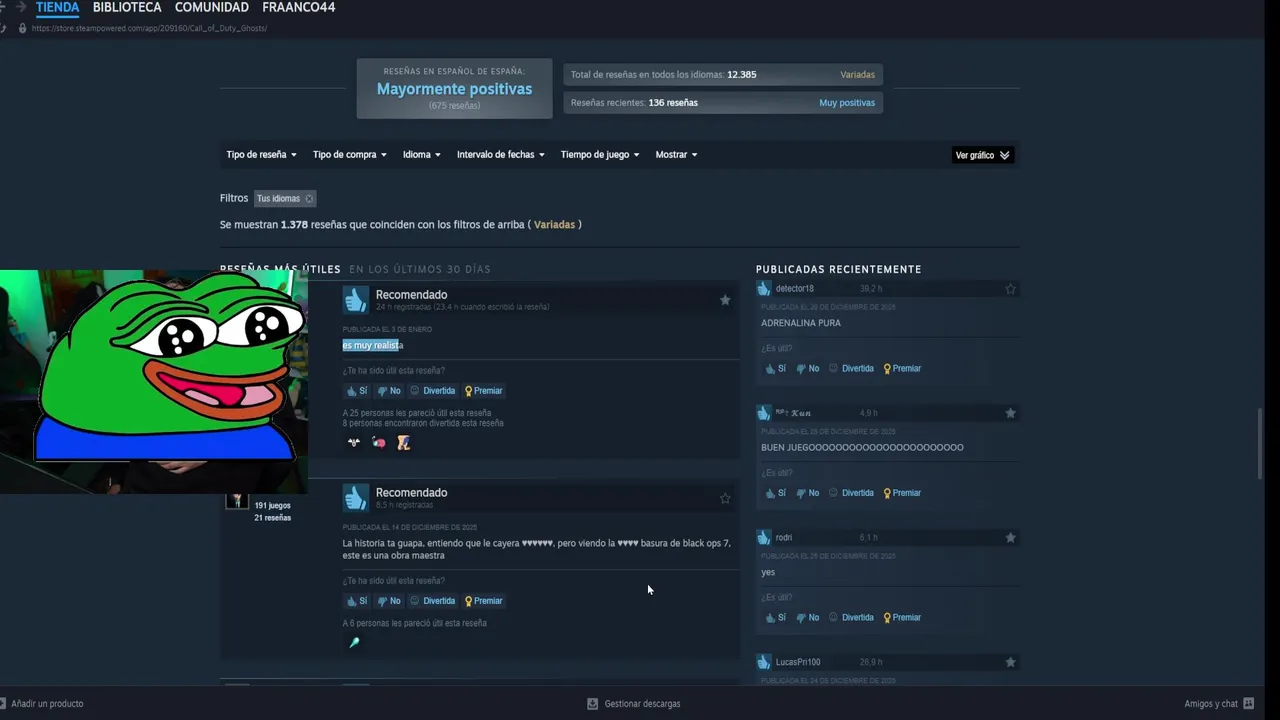Vote Sí on the es muy realista review
The height and width of the screenshot is (720, 1280).
pos(357,391)
